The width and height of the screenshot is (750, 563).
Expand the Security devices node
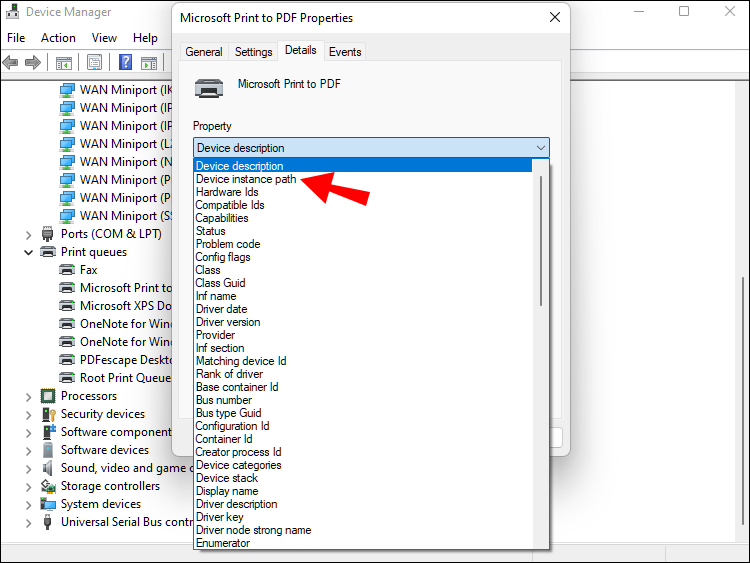coord(28,415)
